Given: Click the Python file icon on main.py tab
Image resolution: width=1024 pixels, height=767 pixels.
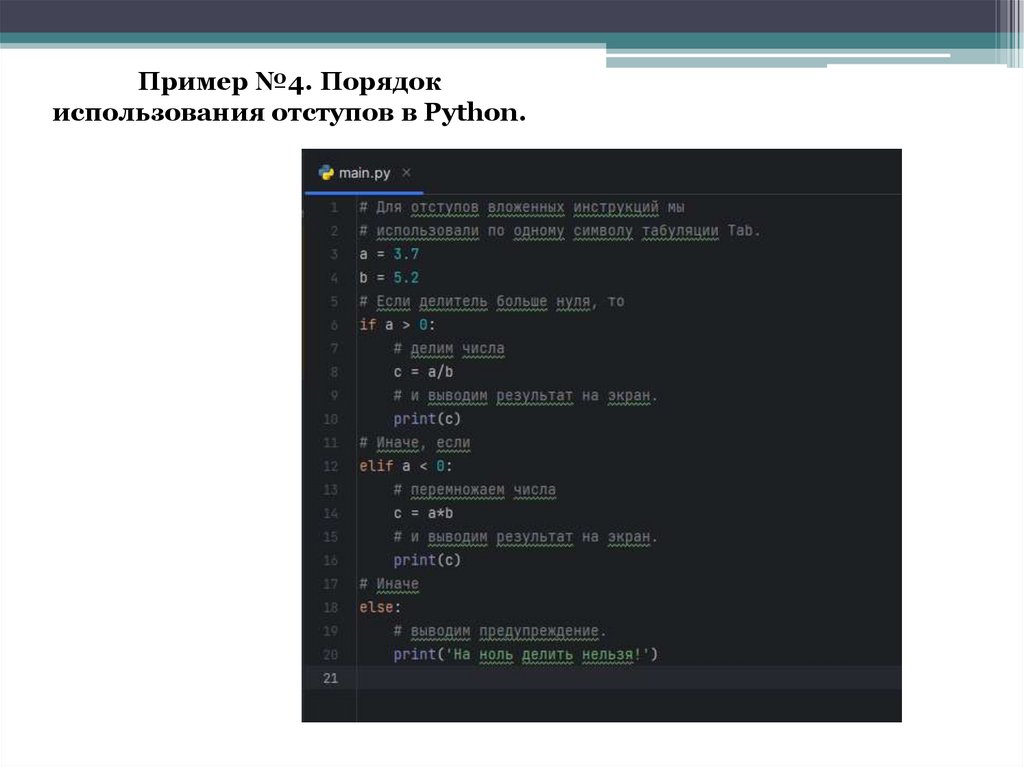Looking at the screenshot, I should [x=325, y=172].
